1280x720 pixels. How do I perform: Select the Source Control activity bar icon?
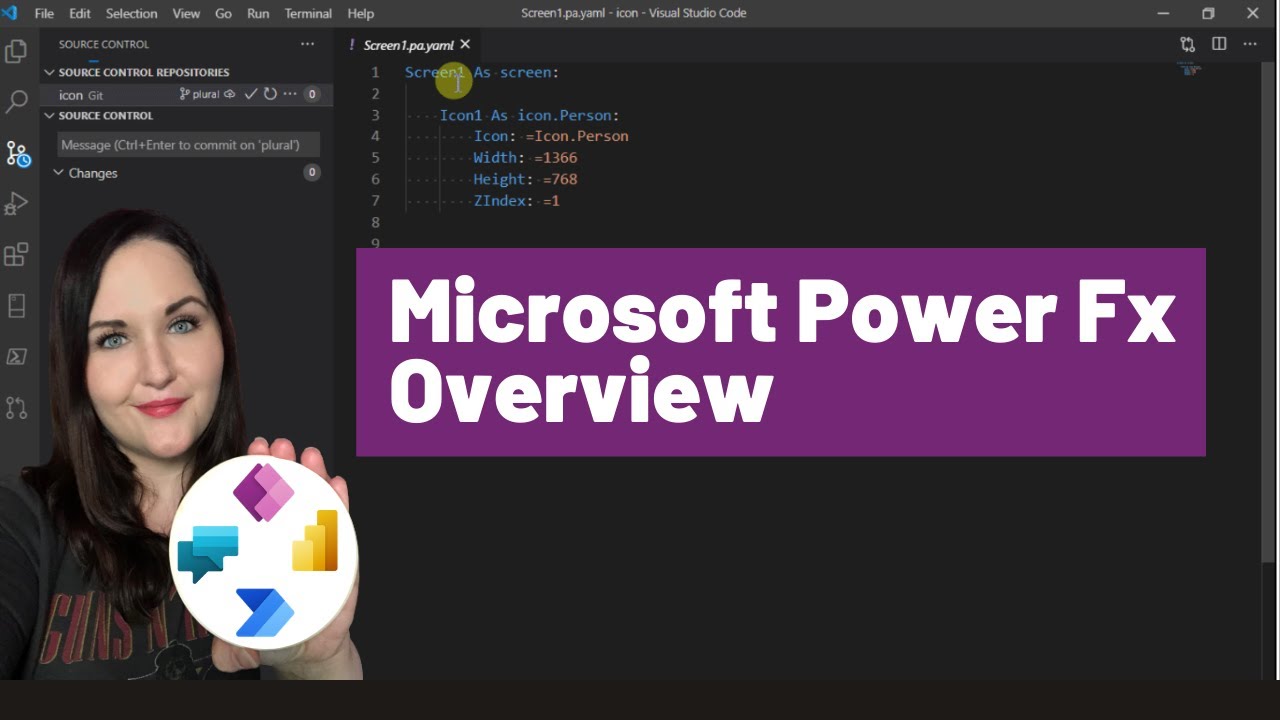coord(18,153)
